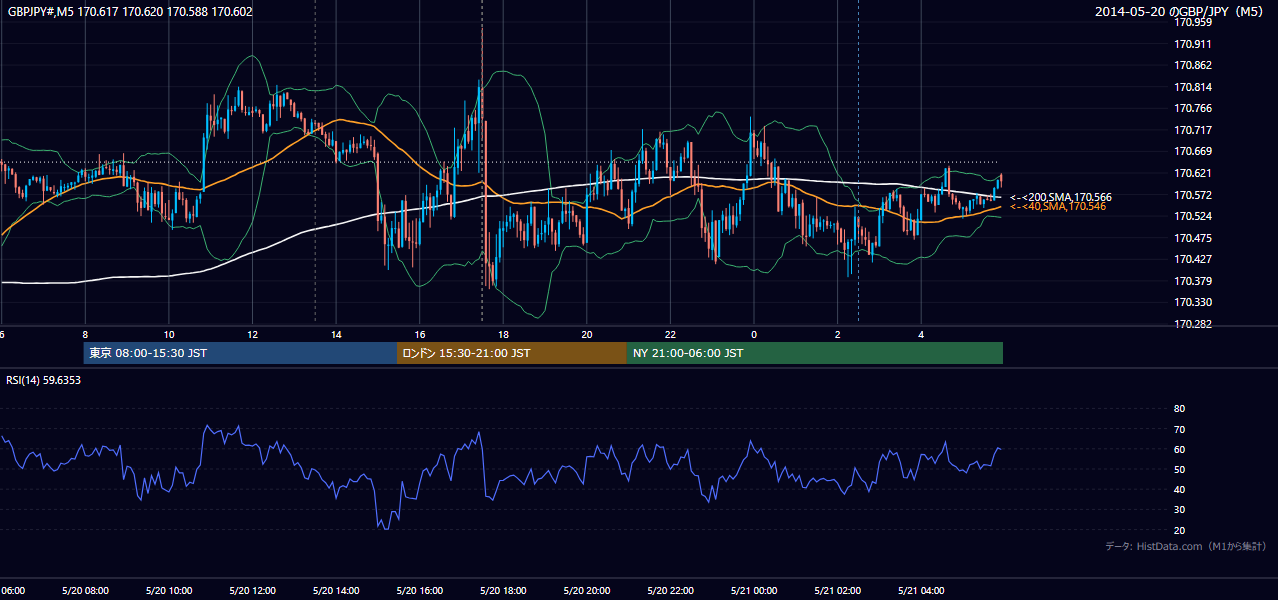Click RSI scale value 40
Viewport: 1278px width, 600px height.
(1179, 489)
